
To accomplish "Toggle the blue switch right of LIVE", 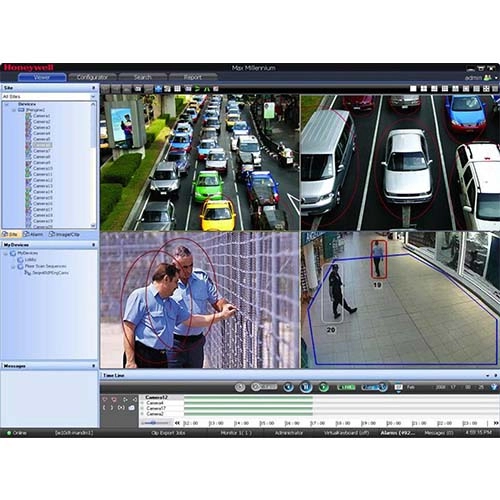I will [374, 387].
